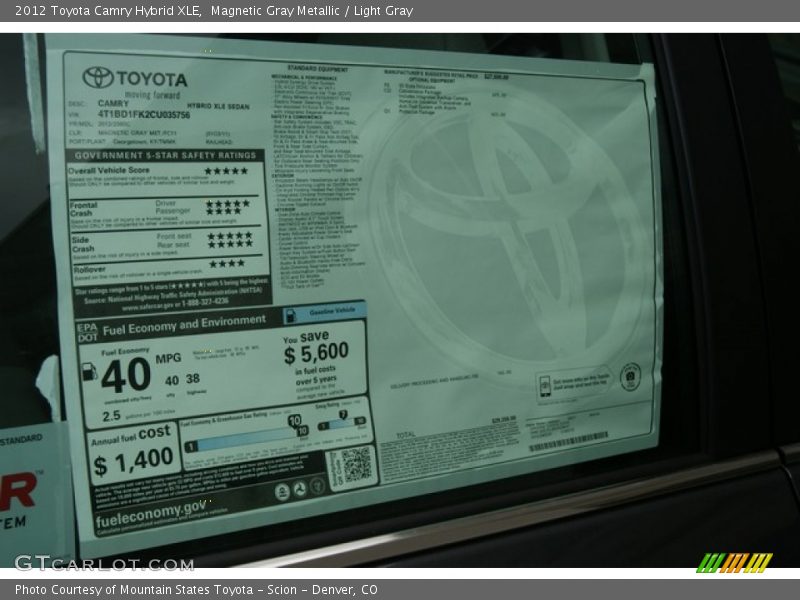The width and height of the screenshot is (800, 600).
Task: Click the Toyota logo emblem
Action: (x=100, y=78)
